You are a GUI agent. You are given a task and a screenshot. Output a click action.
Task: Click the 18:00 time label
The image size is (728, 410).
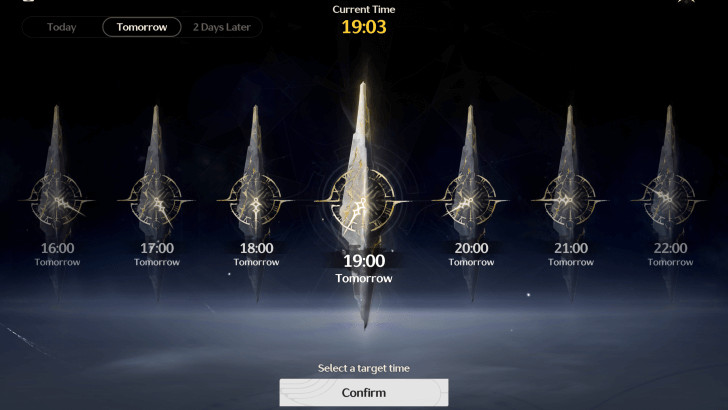[256, 248]
